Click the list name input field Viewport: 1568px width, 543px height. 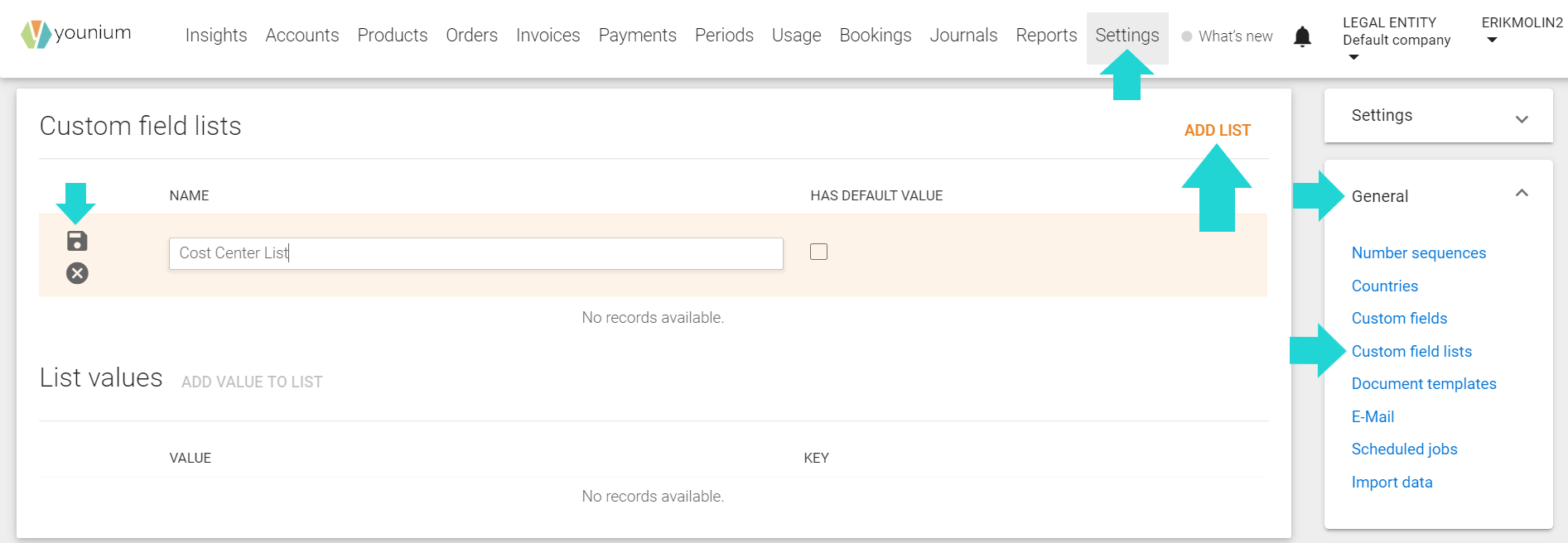click(476, 253)
